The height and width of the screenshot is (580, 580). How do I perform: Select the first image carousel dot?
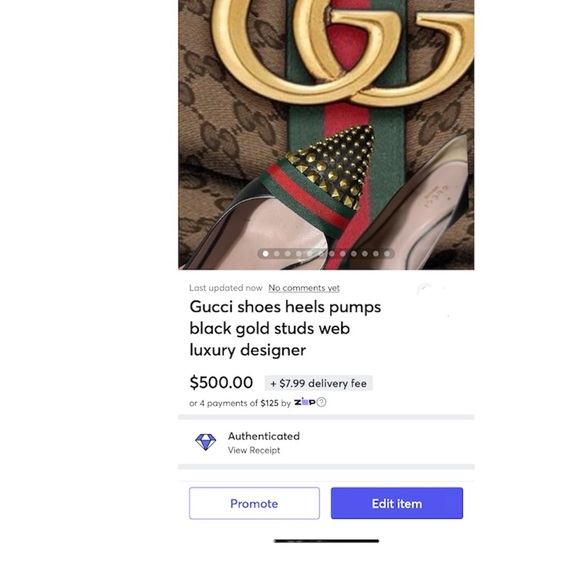pos(266,254)
